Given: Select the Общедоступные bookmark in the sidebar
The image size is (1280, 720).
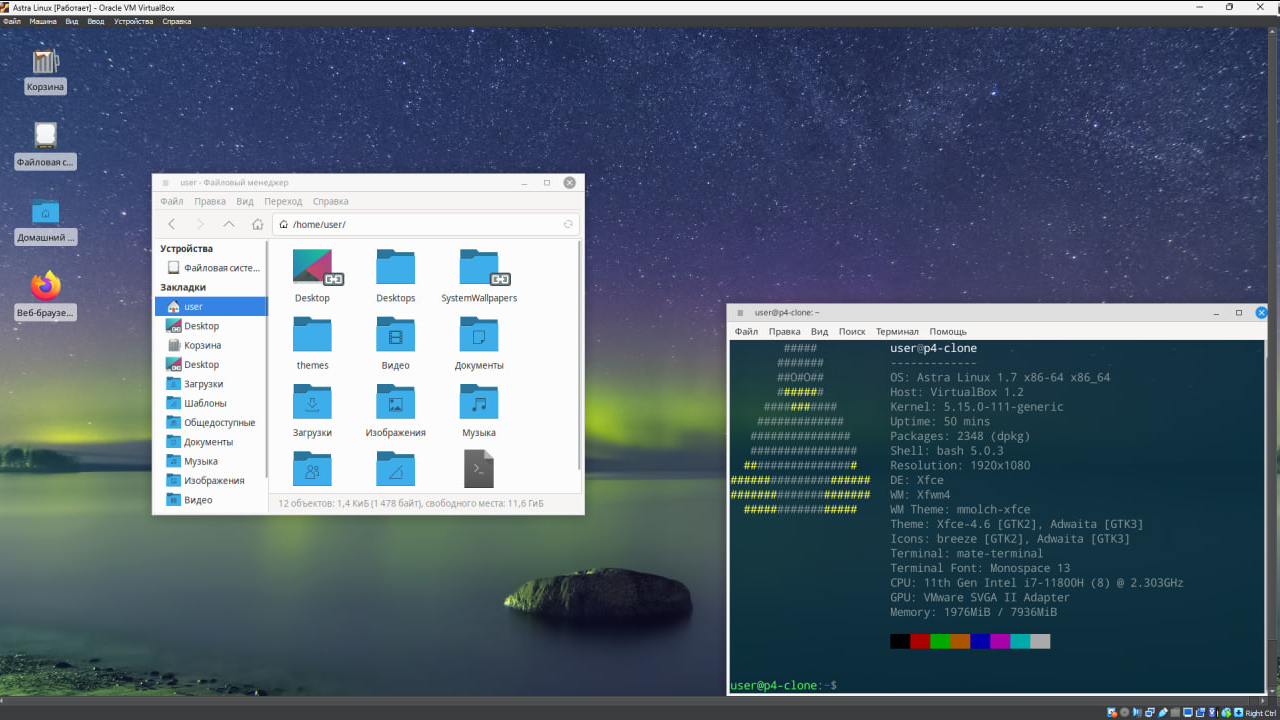Looking at the screenshot, I should 211,422.
